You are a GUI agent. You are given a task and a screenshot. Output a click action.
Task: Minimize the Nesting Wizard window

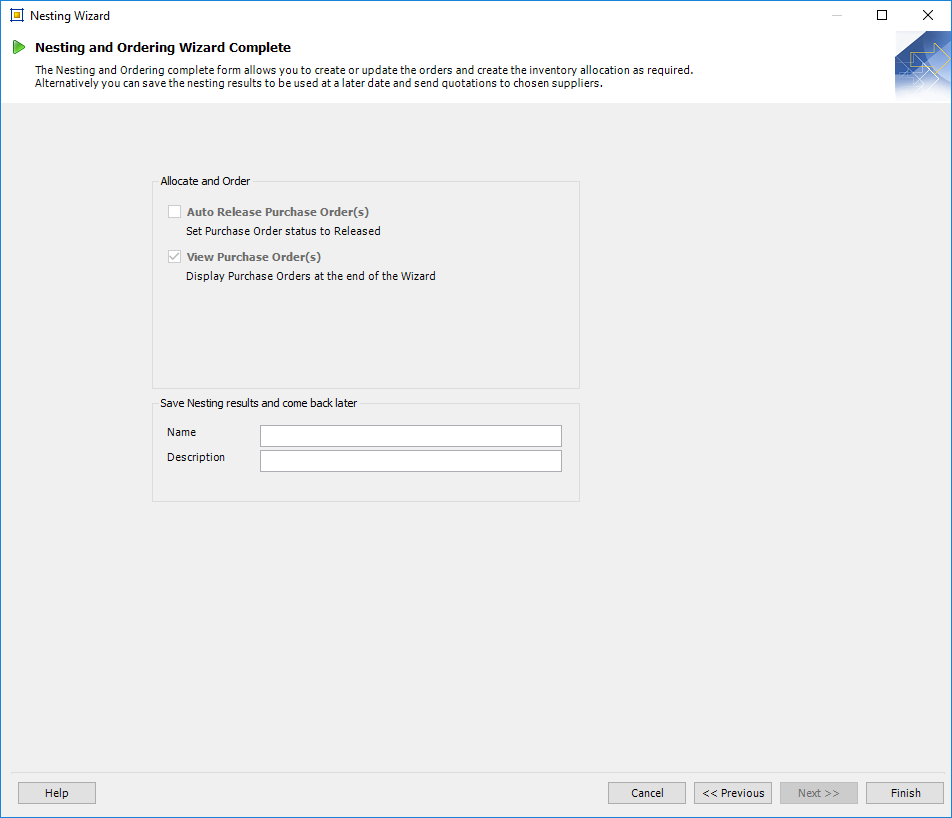835,16
